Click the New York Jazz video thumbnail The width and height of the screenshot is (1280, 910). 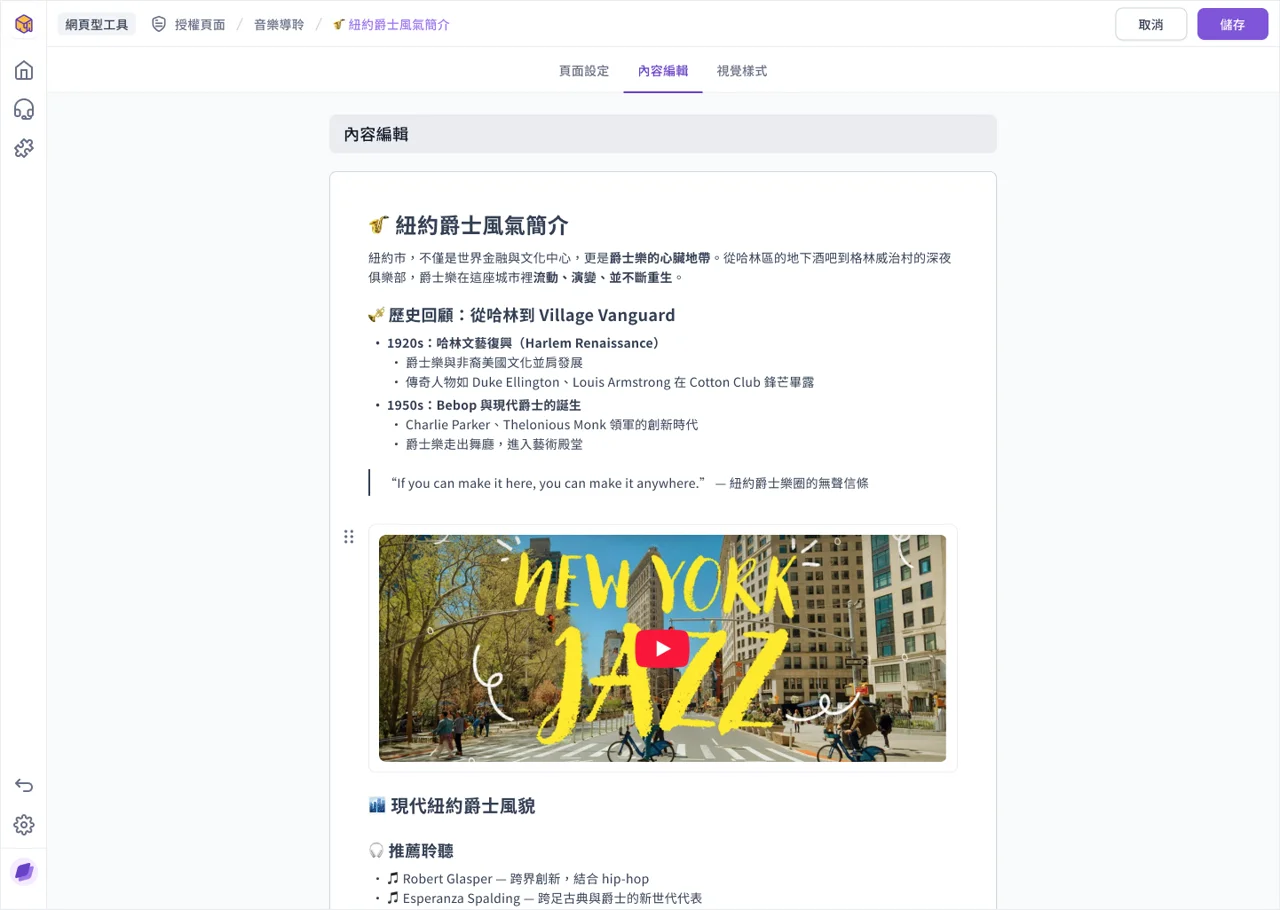(x=662, y=648)
